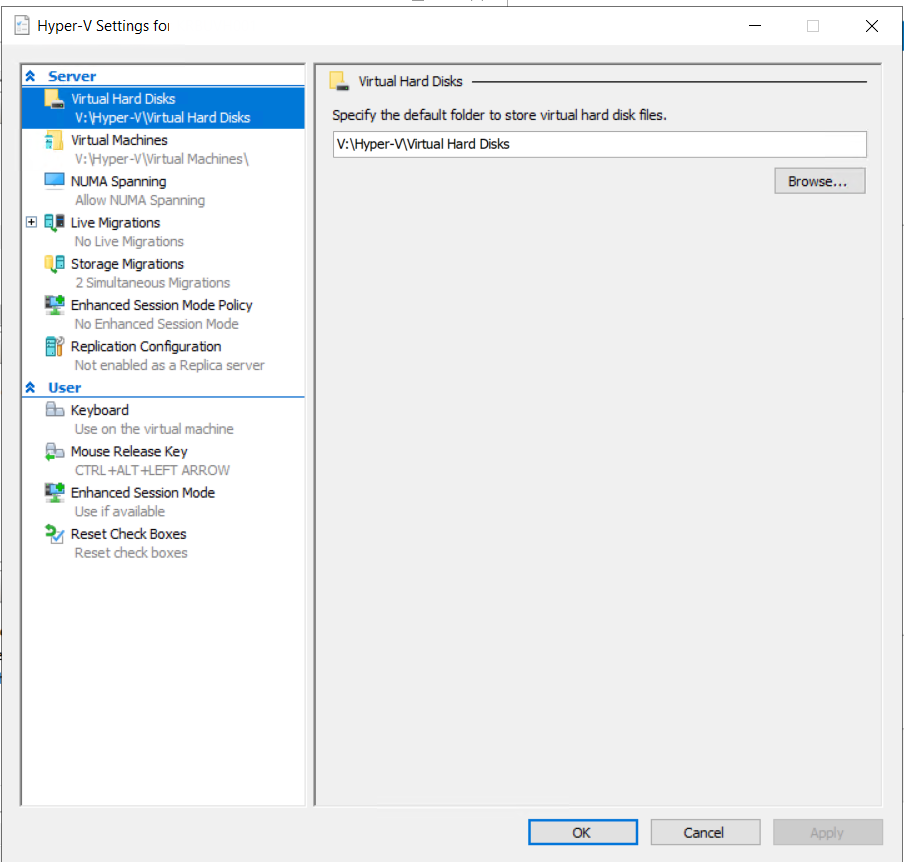Viewport: 904px width, 862px height.
Task: Click 'V:\Hyper-V\Virtual Machines\' path text
Action: tap(161, 159)
